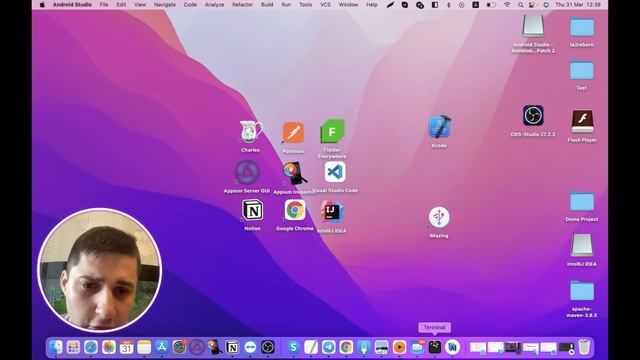Screen dimensions: 640x360
Task: Open the Demo Project folder
Action: pos(582,202)
